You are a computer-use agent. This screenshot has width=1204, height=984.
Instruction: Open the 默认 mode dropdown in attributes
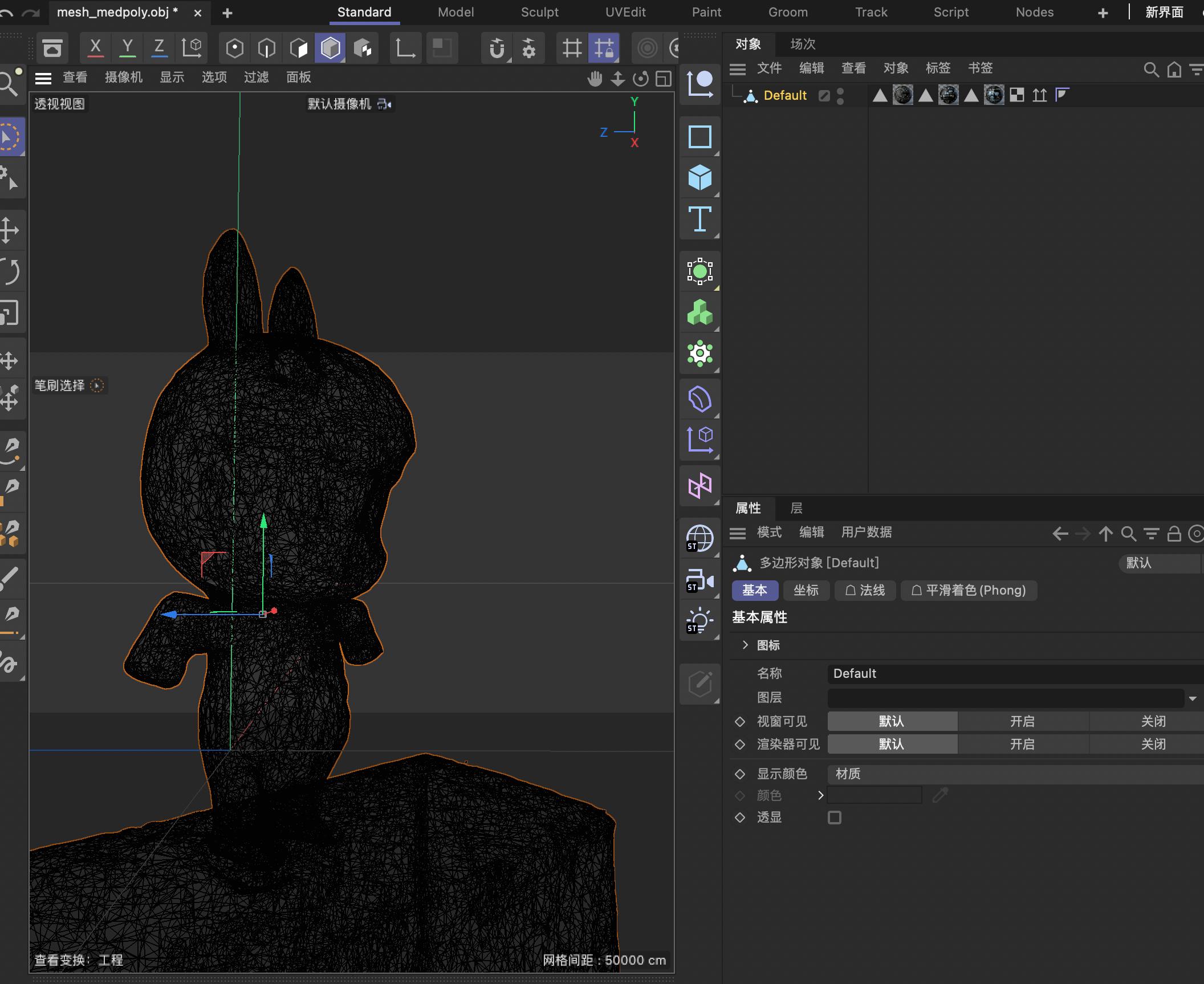pos(1160,563)
